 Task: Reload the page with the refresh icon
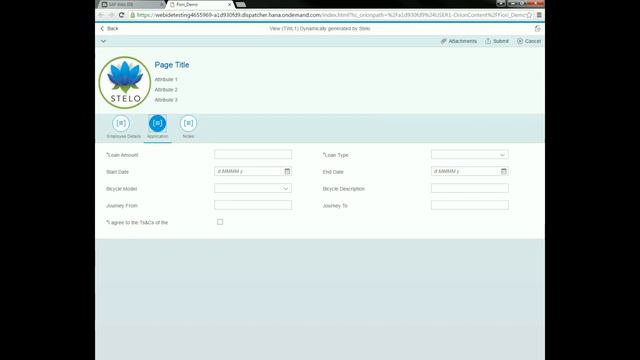coord(121,15)
